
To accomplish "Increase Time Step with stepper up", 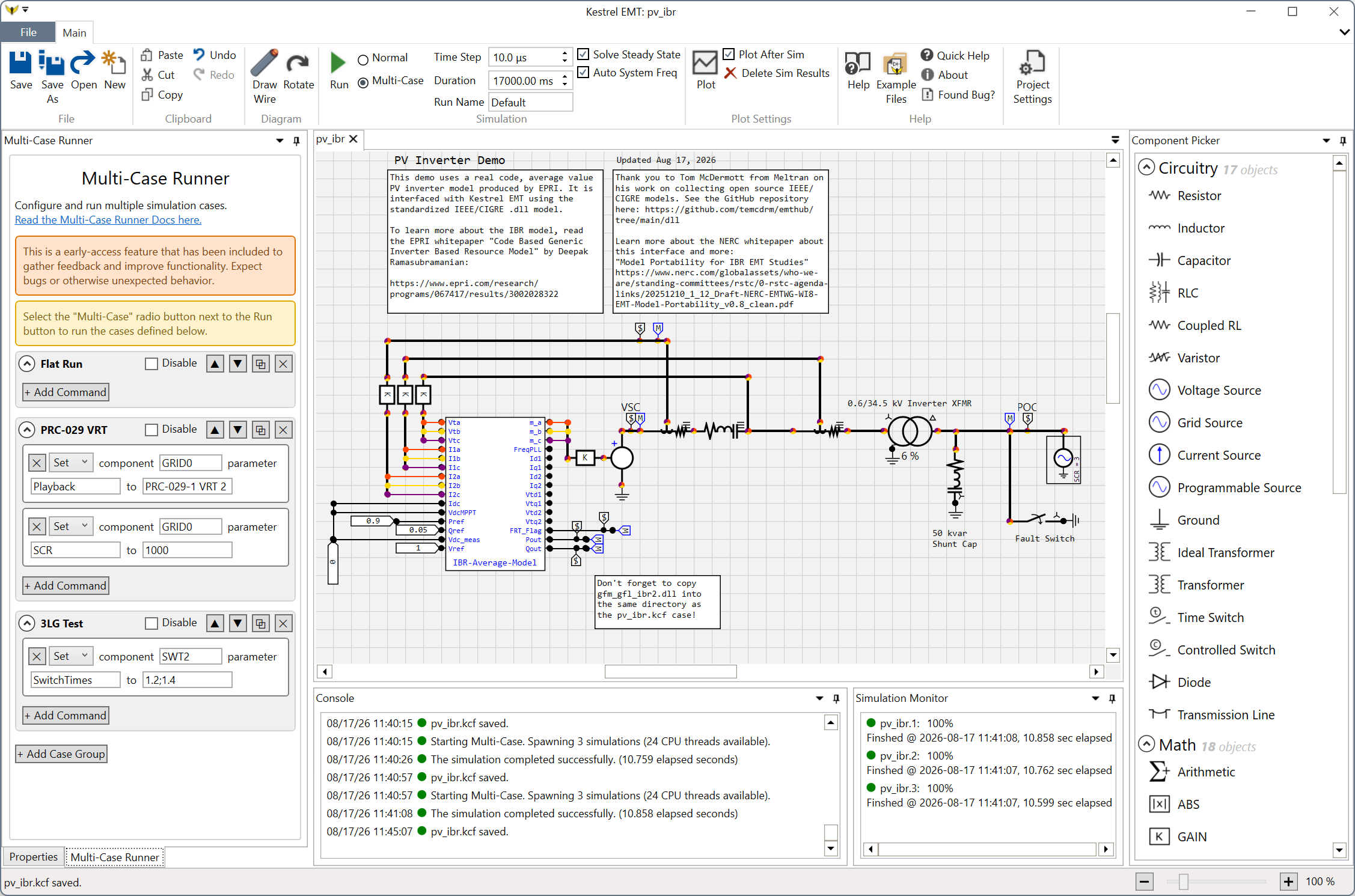I will click(564, 53).
